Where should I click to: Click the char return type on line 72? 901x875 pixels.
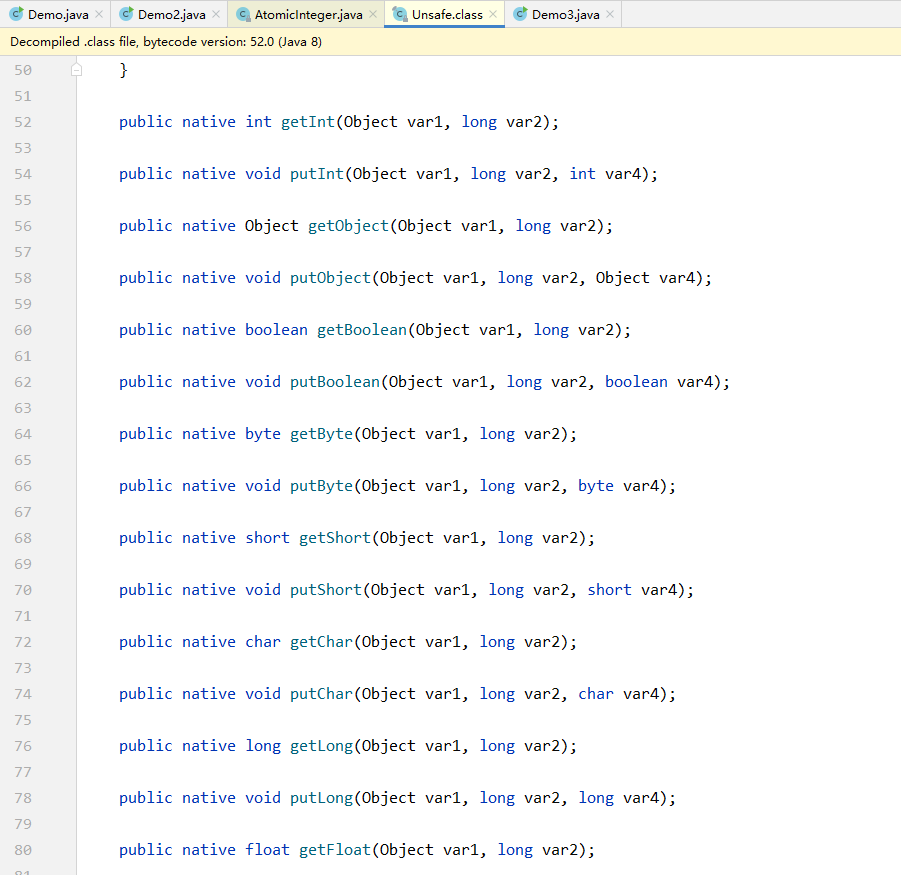(x=263, y=642)
